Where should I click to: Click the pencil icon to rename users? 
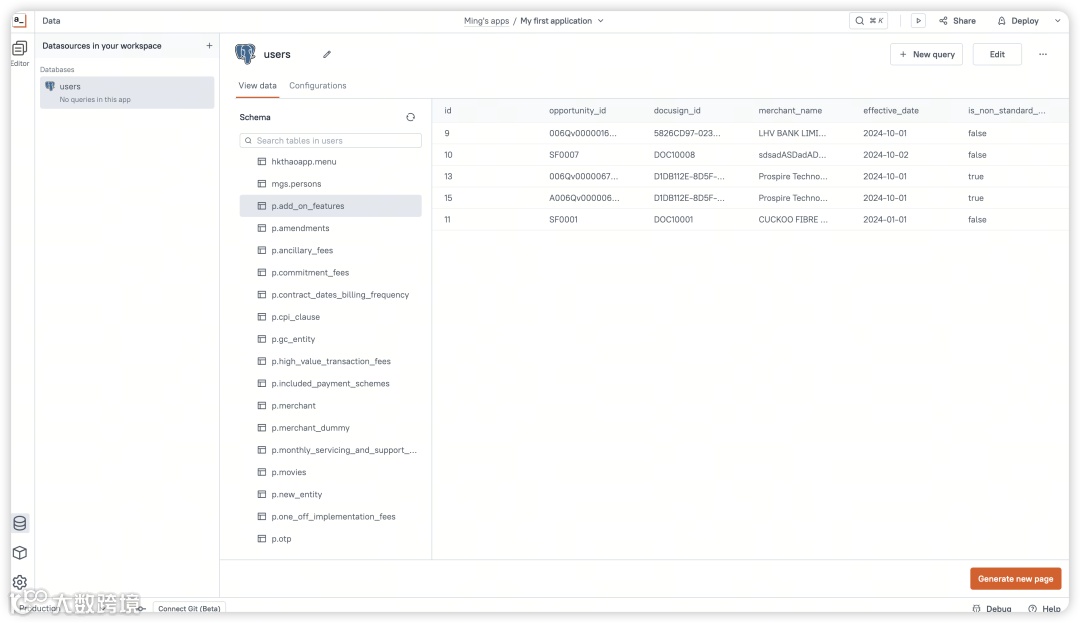[x=327, y=54]
